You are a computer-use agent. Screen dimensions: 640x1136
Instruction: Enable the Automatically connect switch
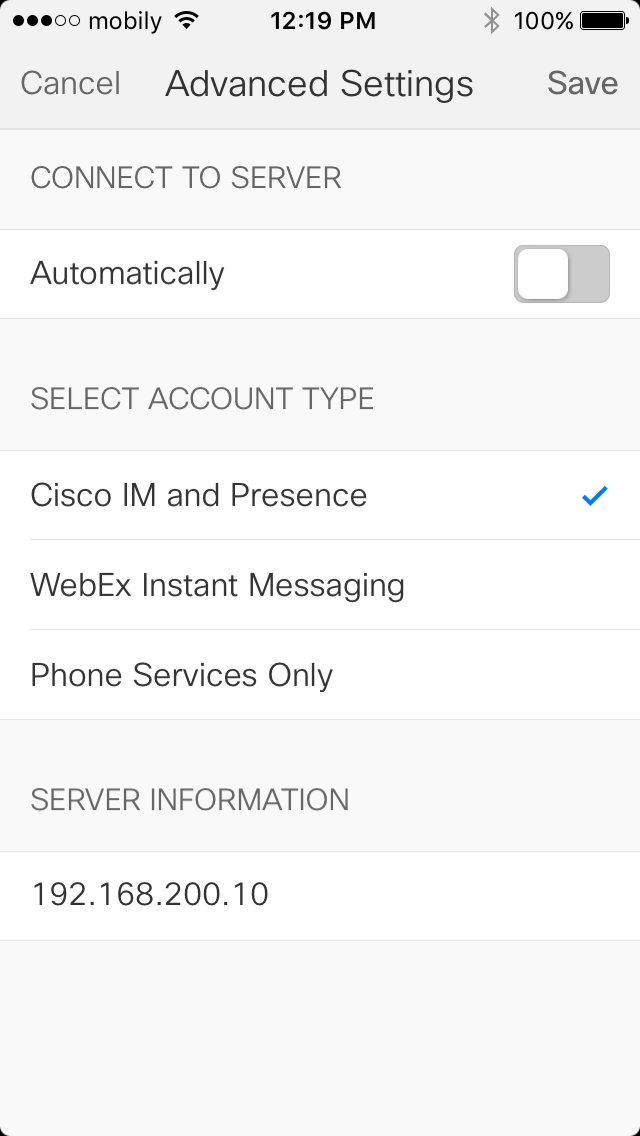[x=561, y=274]
